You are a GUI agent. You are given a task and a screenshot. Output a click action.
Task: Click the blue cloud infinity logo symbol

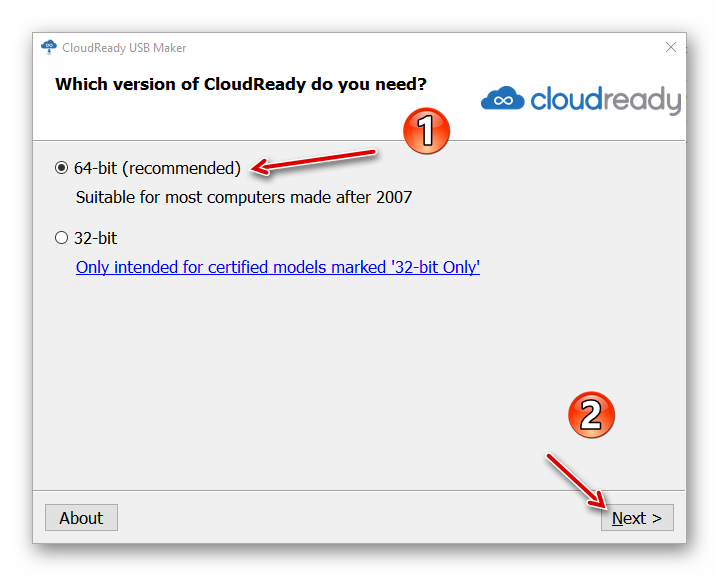[x=502, y=99]
